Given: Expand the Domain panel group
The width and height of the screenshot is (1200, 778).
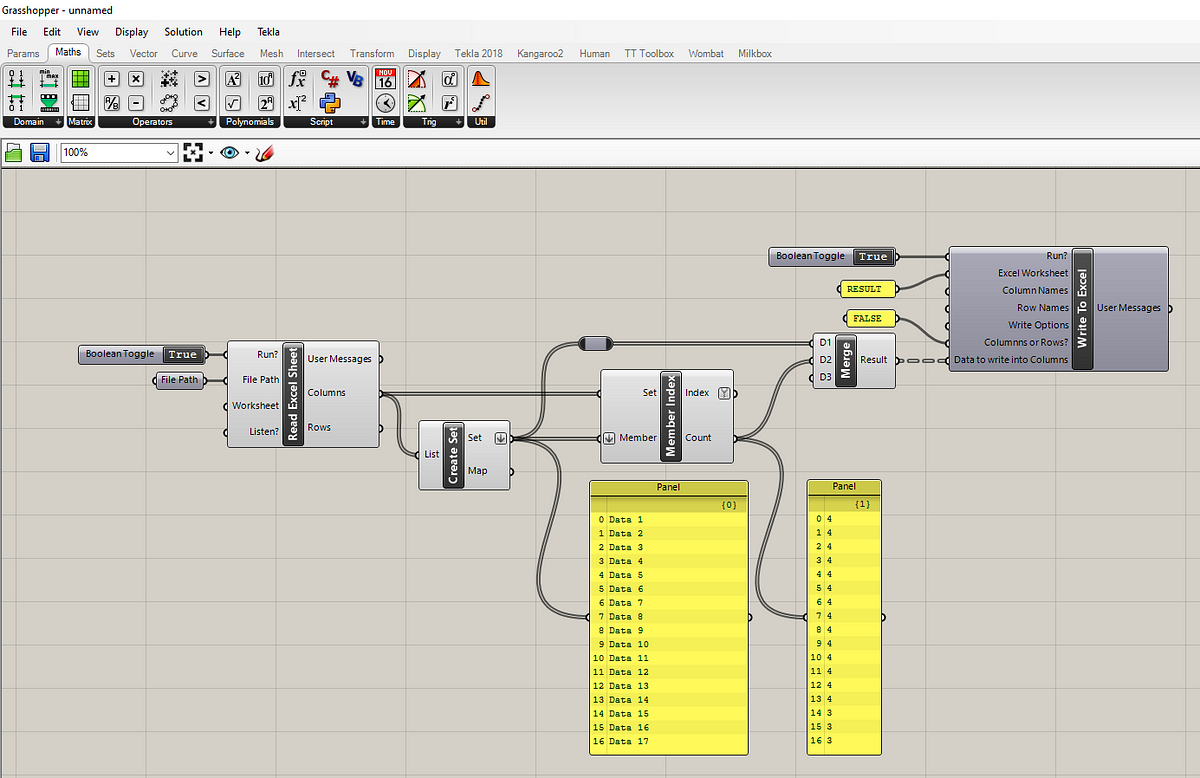Looking at the screenshot, I should pyautogui.click(x=59, y=122).
